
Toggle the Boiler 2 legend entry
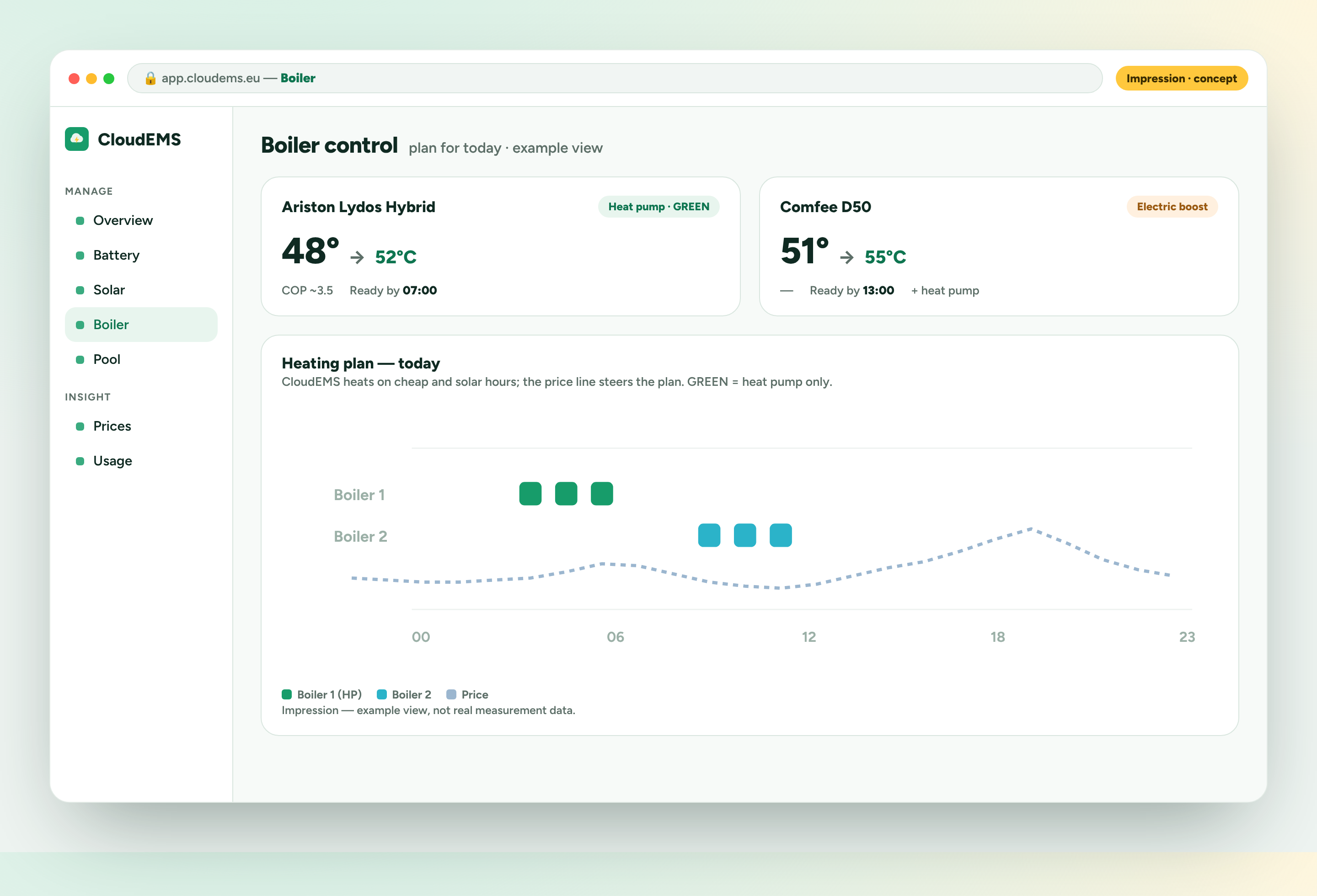[404, 694]
